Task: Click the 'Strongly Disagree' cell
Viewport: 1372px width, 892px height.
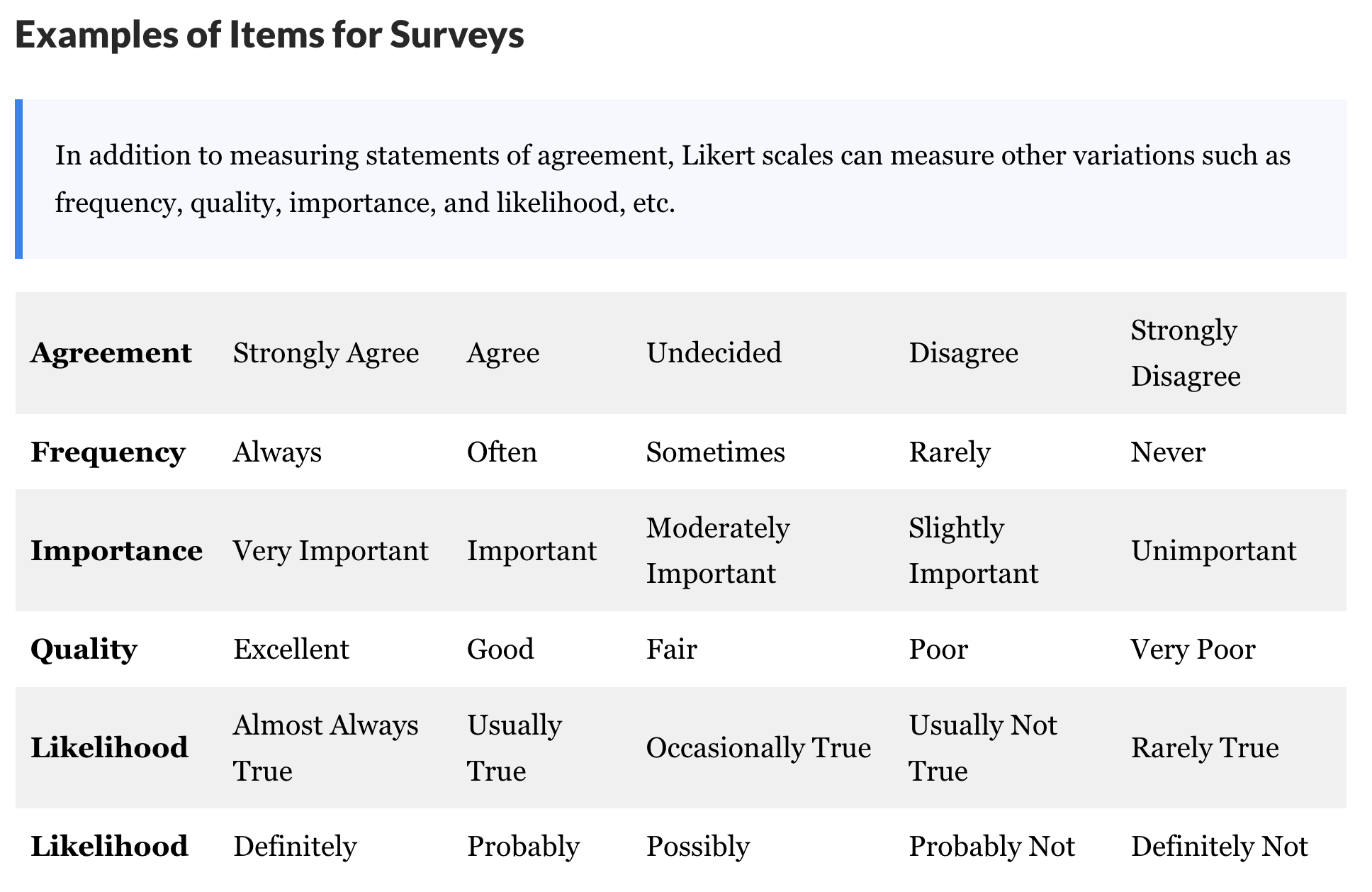Action: tap(1185, 353)
